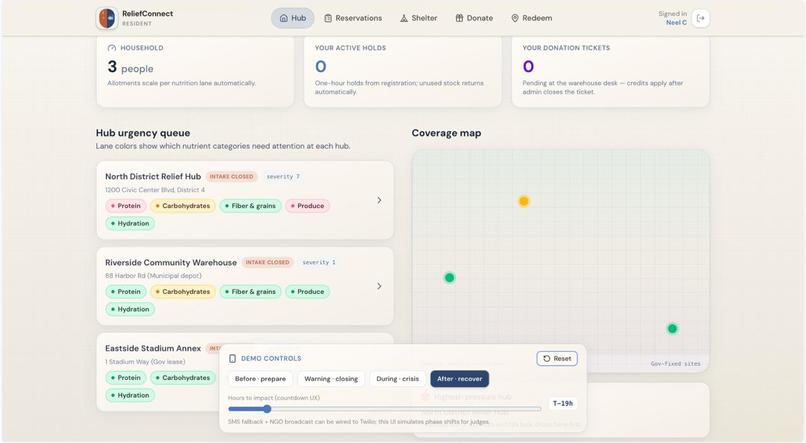Click the pin icon beside Redeem
806x443 pixels.
[x=515, y=18]
